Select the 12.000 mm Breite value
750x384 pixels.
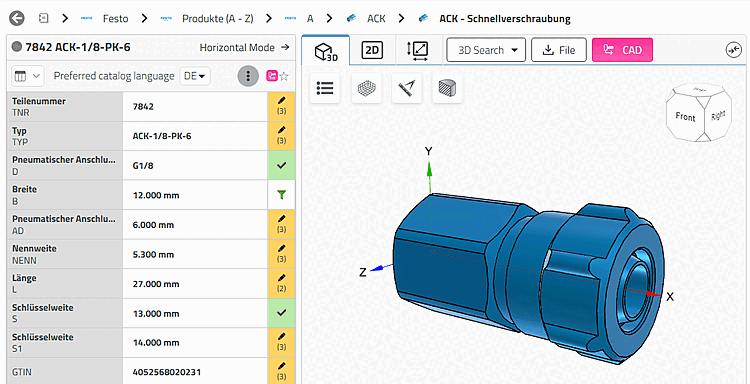[x=195, y=195]
